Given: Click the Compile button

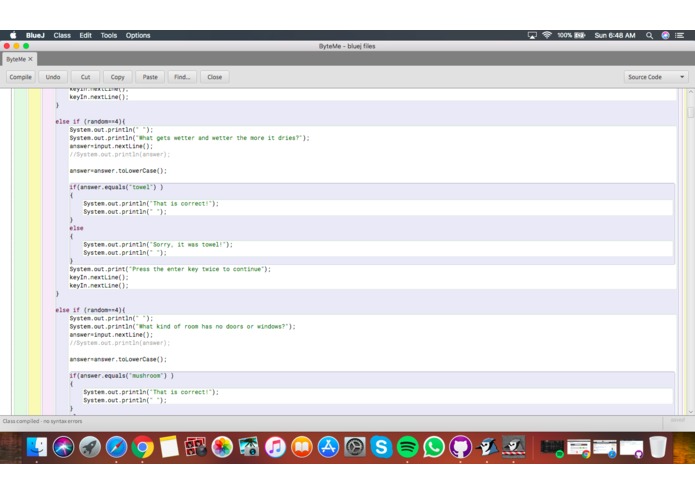Looking at the screenshot, I should pos(20,77).
